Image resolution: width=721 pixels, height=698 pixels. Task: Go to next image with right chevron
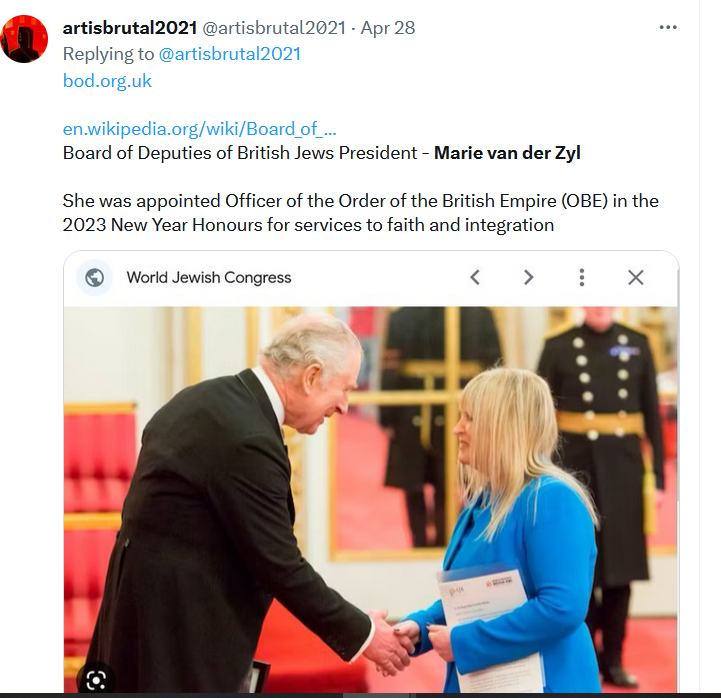(529, 277)
